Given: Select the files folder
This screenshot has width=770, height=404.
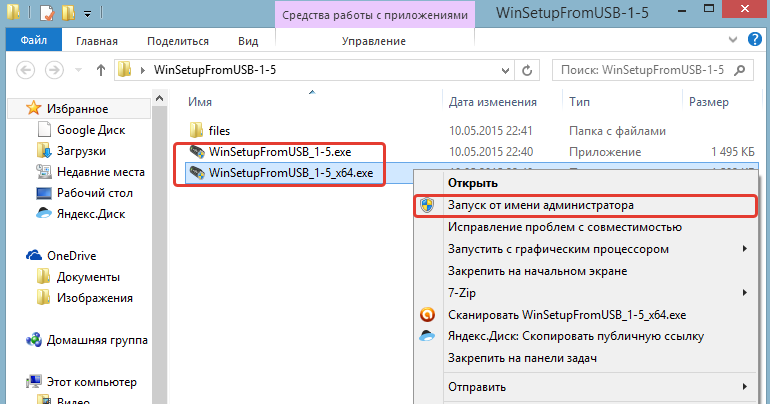Looking at the screenshot, I should click(x=219, y=131).
